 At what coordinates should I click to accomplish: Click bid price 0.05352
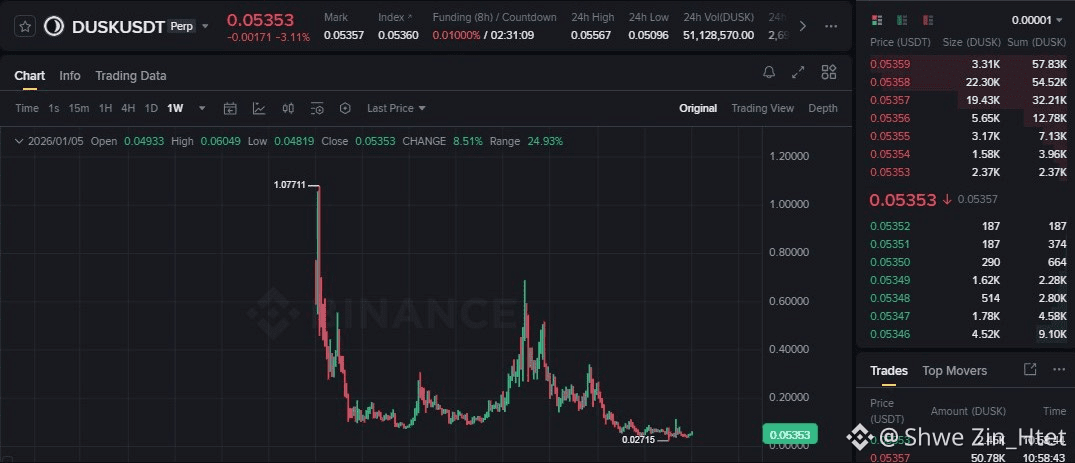tap(890, 226)
